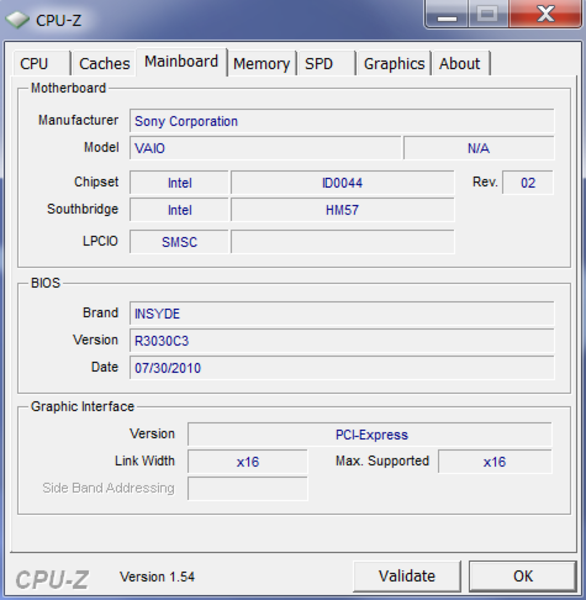Screen dimensions: 586x600
Task: Open the SPD tab
Action: click(x=326, y=64)
